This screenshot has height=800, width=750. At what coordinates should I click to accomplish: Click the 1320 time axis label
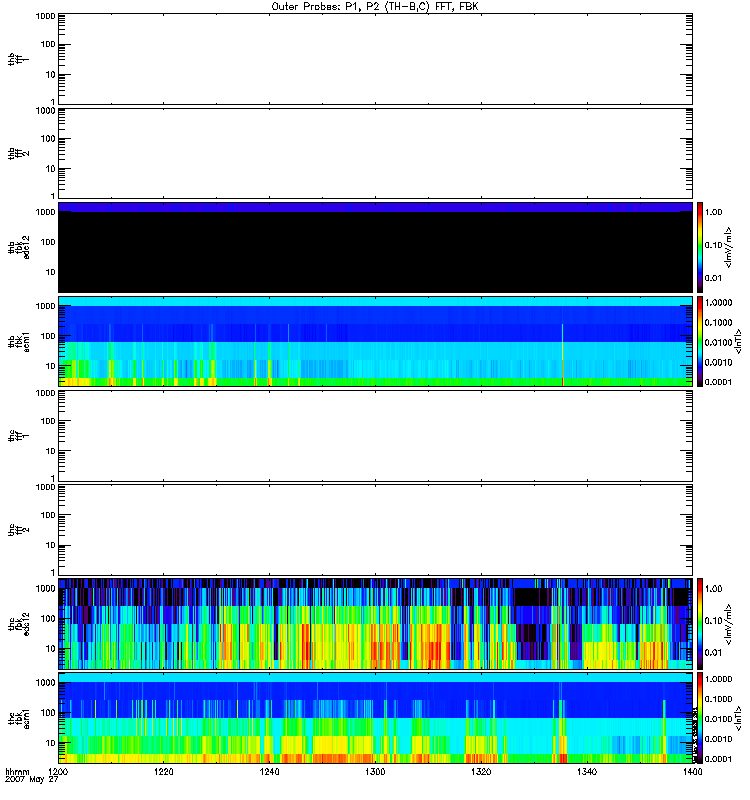[x=479, y=773]
